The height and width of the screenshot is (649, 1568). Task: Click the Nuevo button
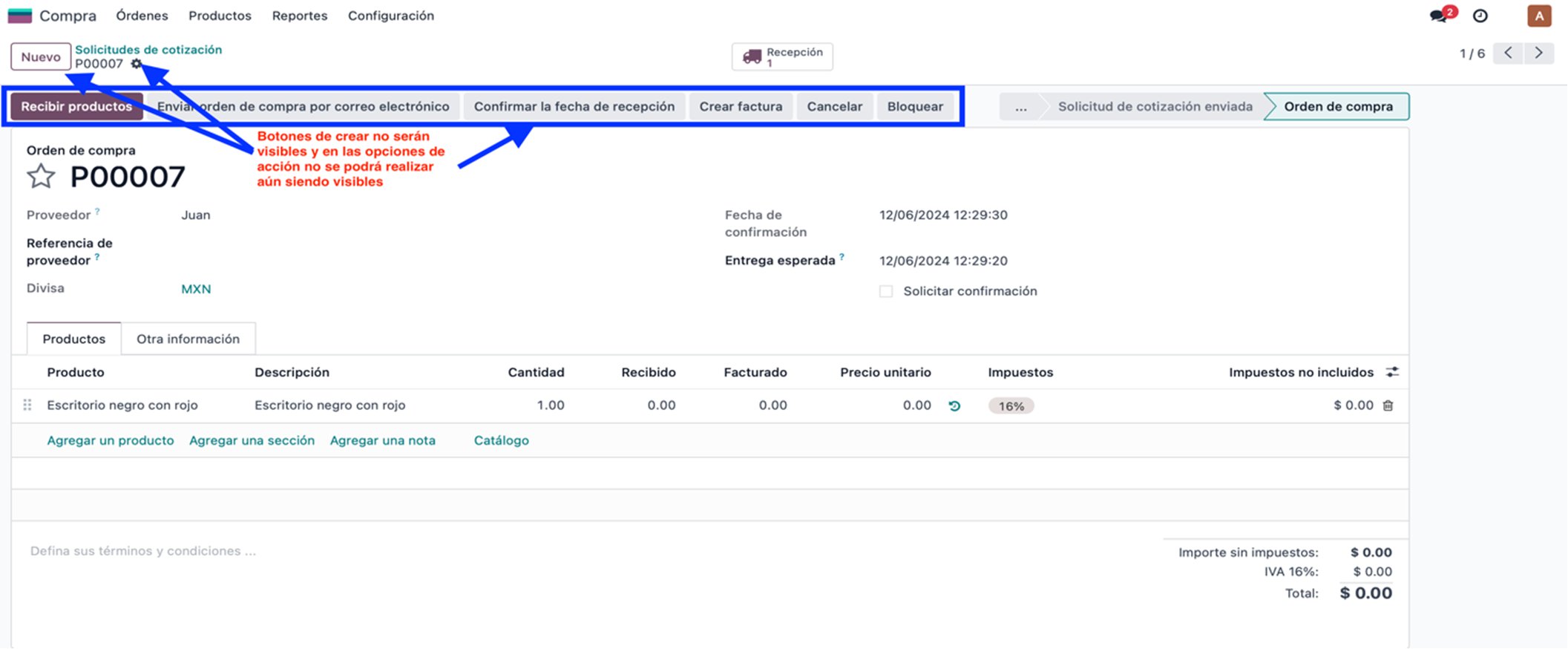tap(41, 57)
